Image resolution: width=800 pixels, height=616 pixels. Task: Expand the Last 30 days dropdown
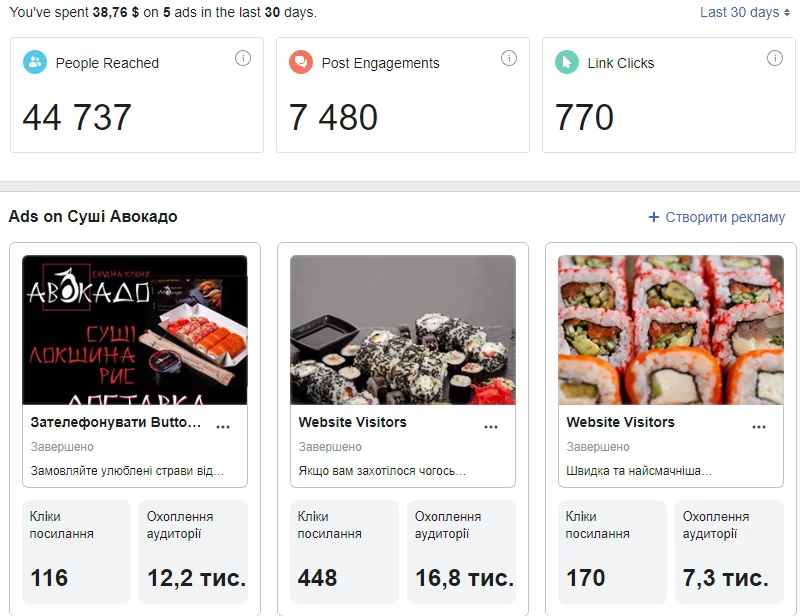tap(745, 12)
